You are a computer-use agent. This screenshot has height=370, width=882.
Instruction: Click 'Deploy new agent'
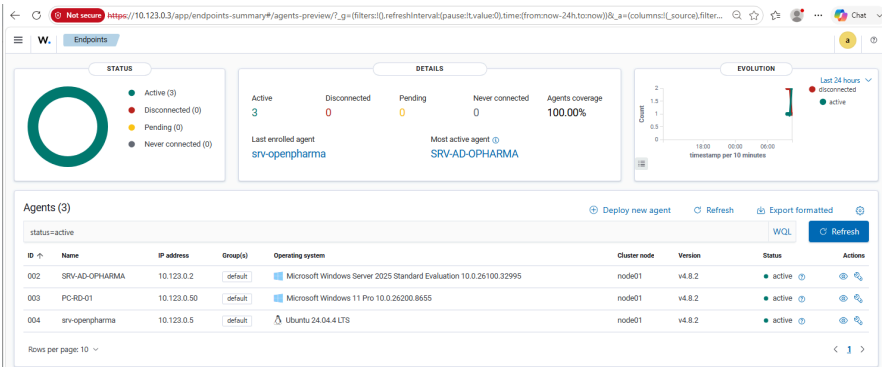pyautogui.click(x=630, y=210)
